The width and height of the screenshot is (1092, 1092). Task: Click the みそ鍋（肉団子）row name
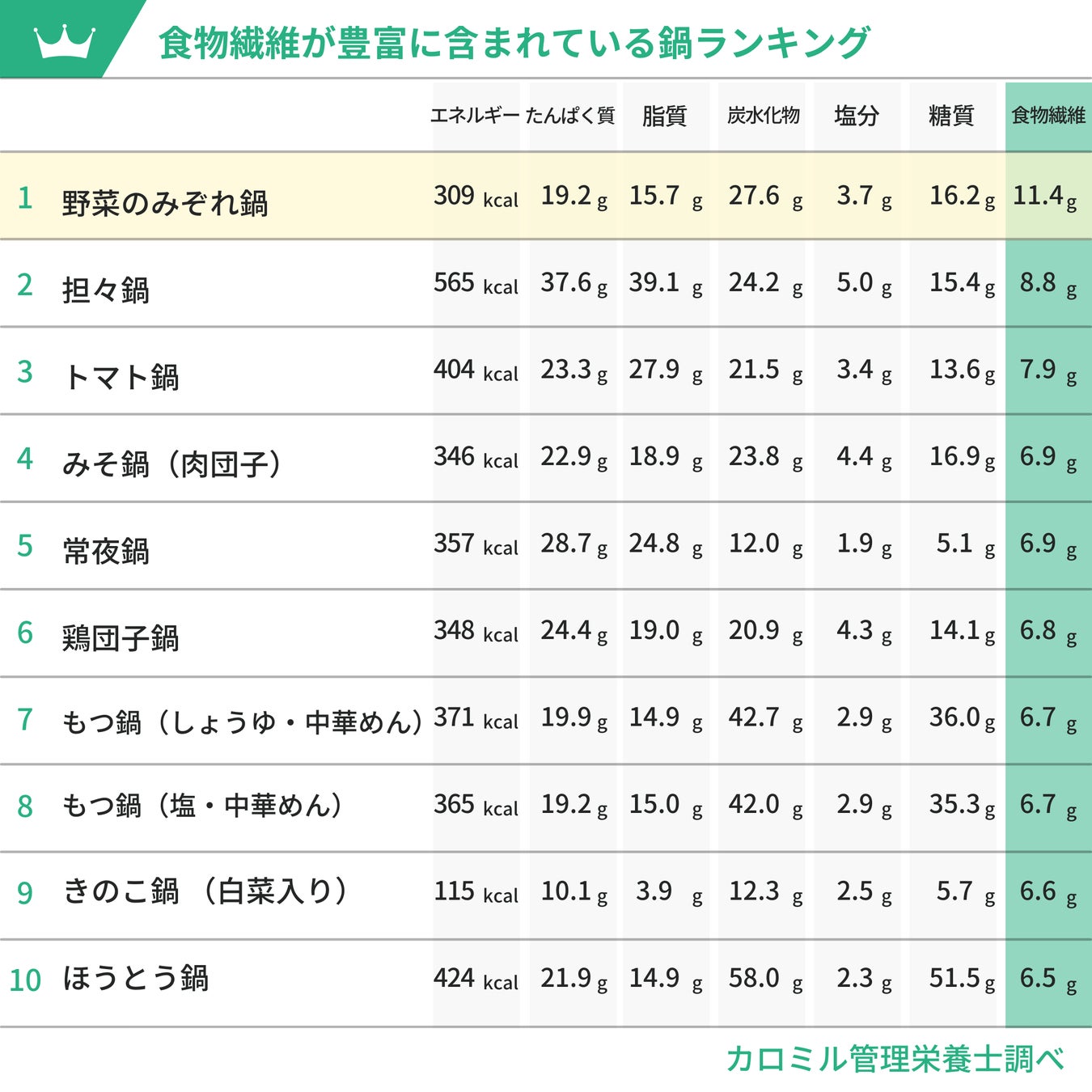tap(171, 464)
